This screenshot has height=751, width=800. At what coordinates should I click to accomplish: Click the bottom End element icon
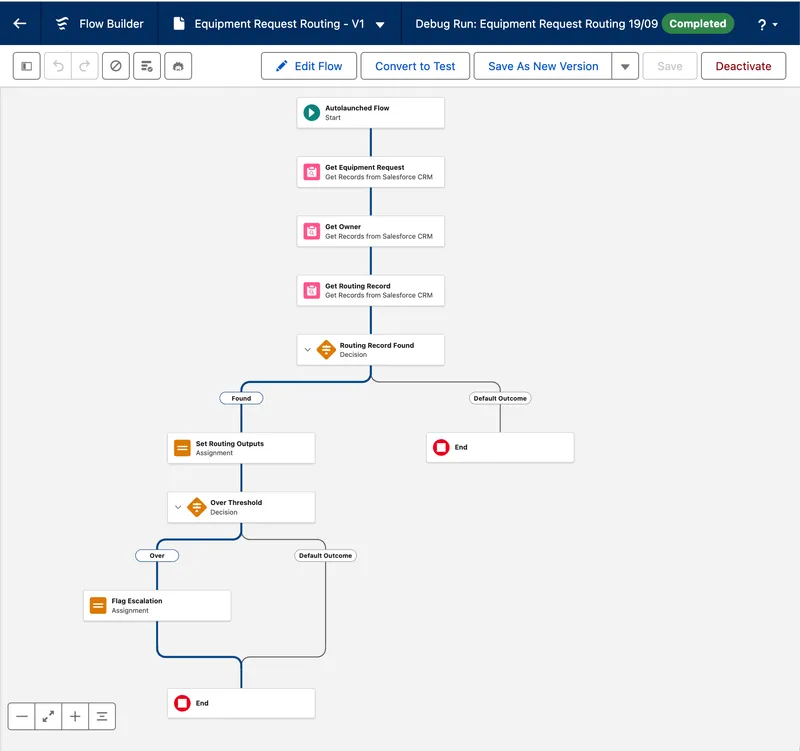(x=182, y=703)
